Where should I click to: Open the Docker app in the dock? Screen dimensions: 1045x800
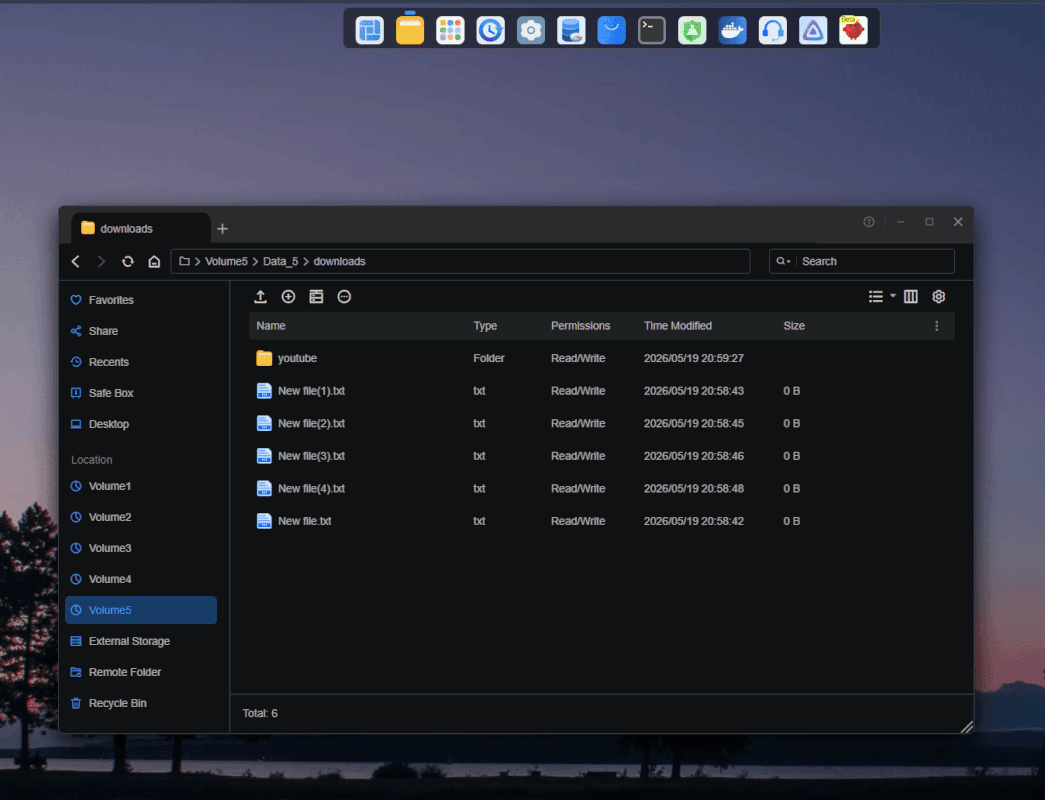(x=732, y=30)
